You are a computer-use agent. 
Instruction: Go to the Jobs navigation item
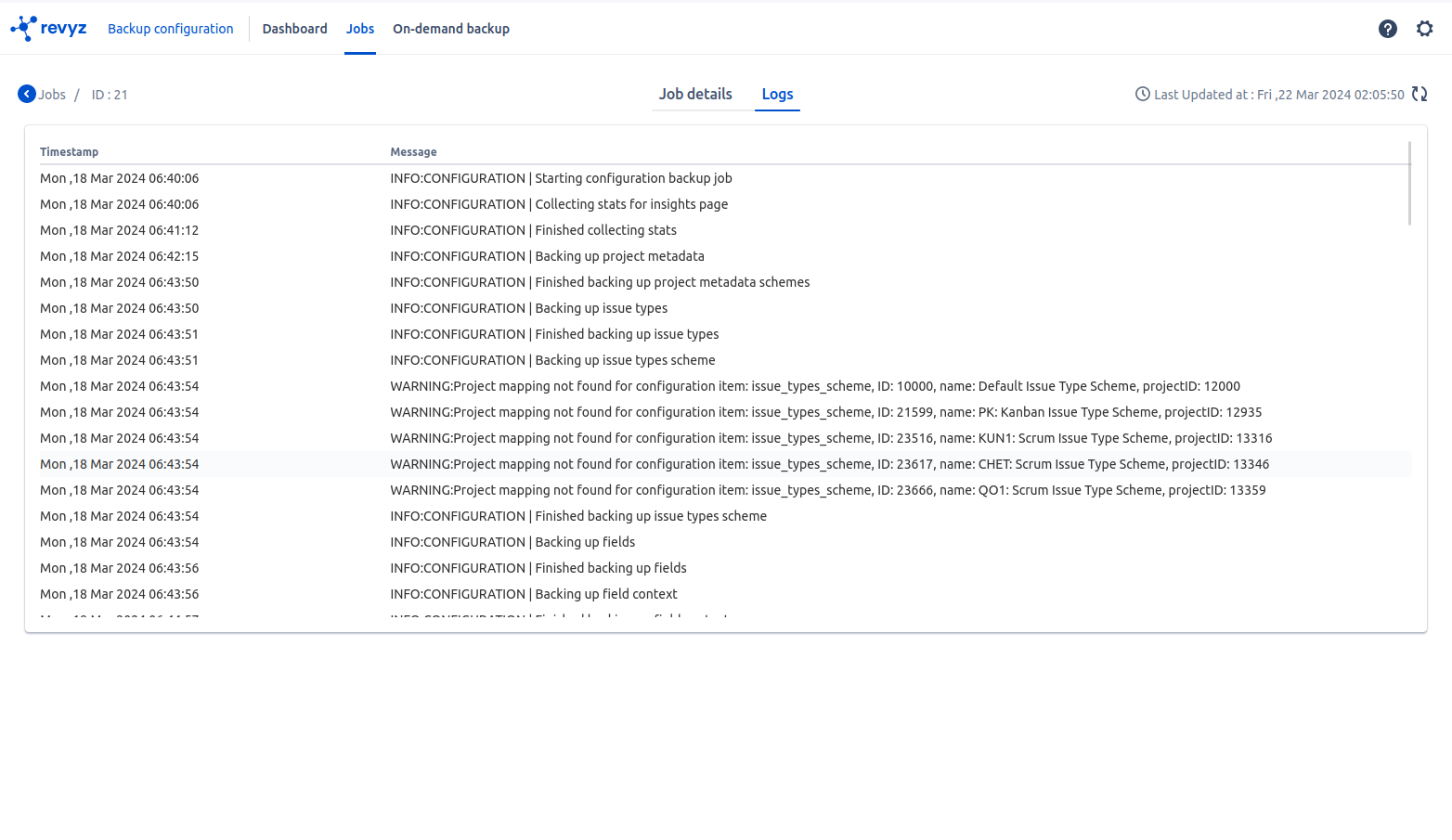point(360,29)
